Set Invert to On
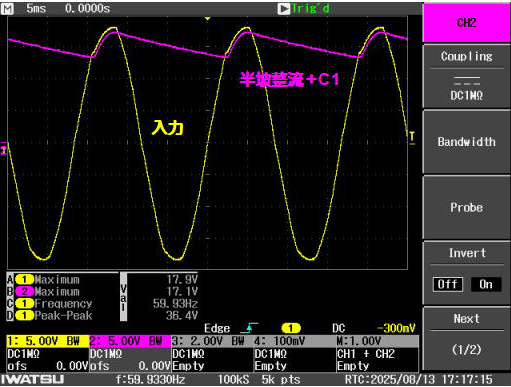This screenshot has width=511, height=387. tap(486, 284)
